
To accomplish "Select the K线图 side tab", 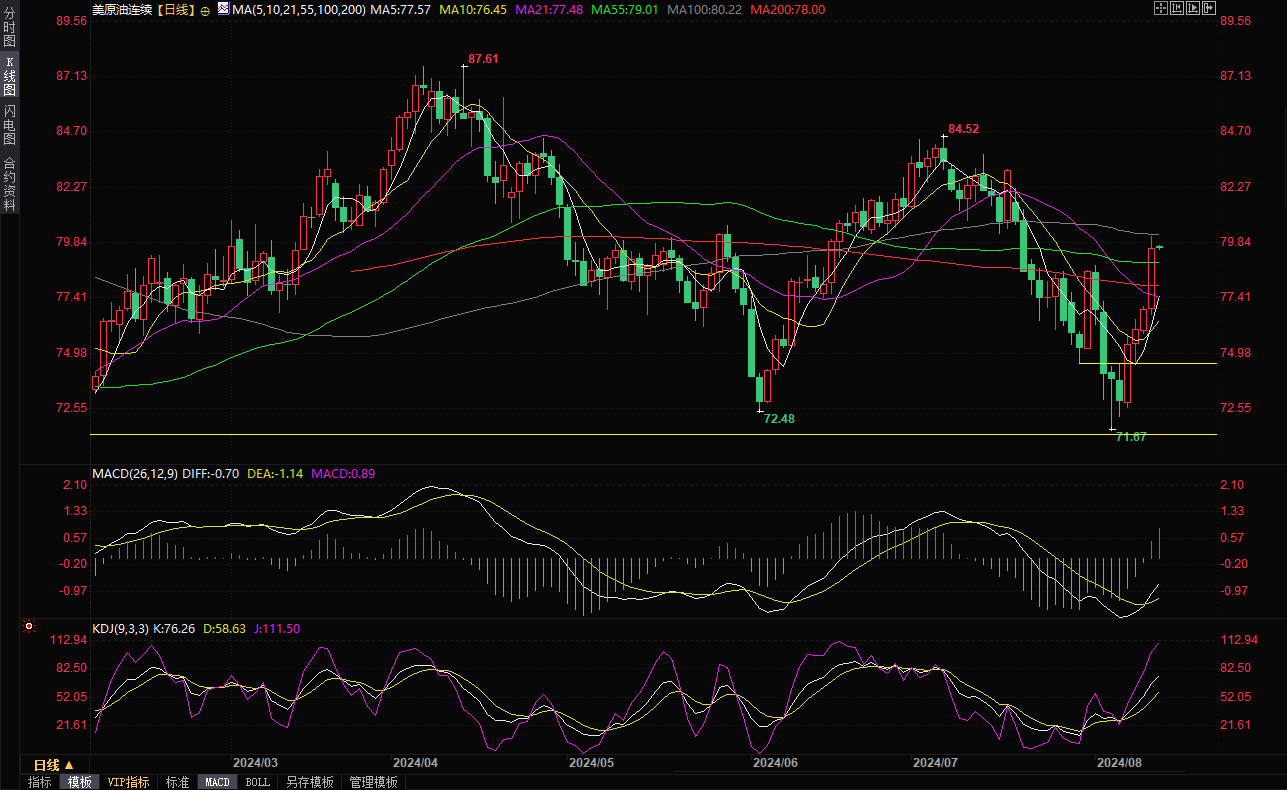I will click(9, 76).
